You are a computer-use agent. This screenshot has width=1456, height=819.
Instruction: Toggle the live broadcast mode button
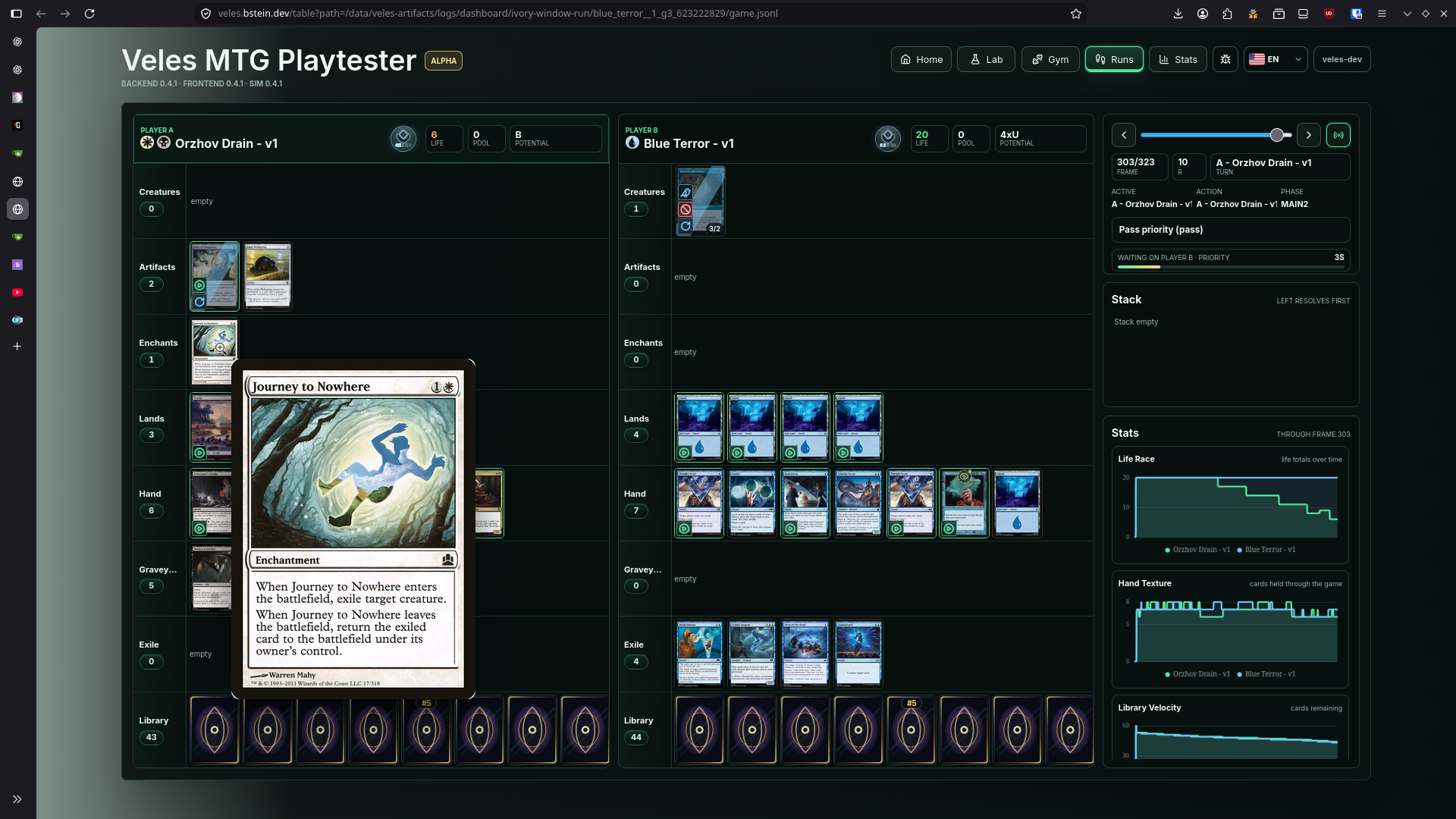click(x=1338, y=135)
